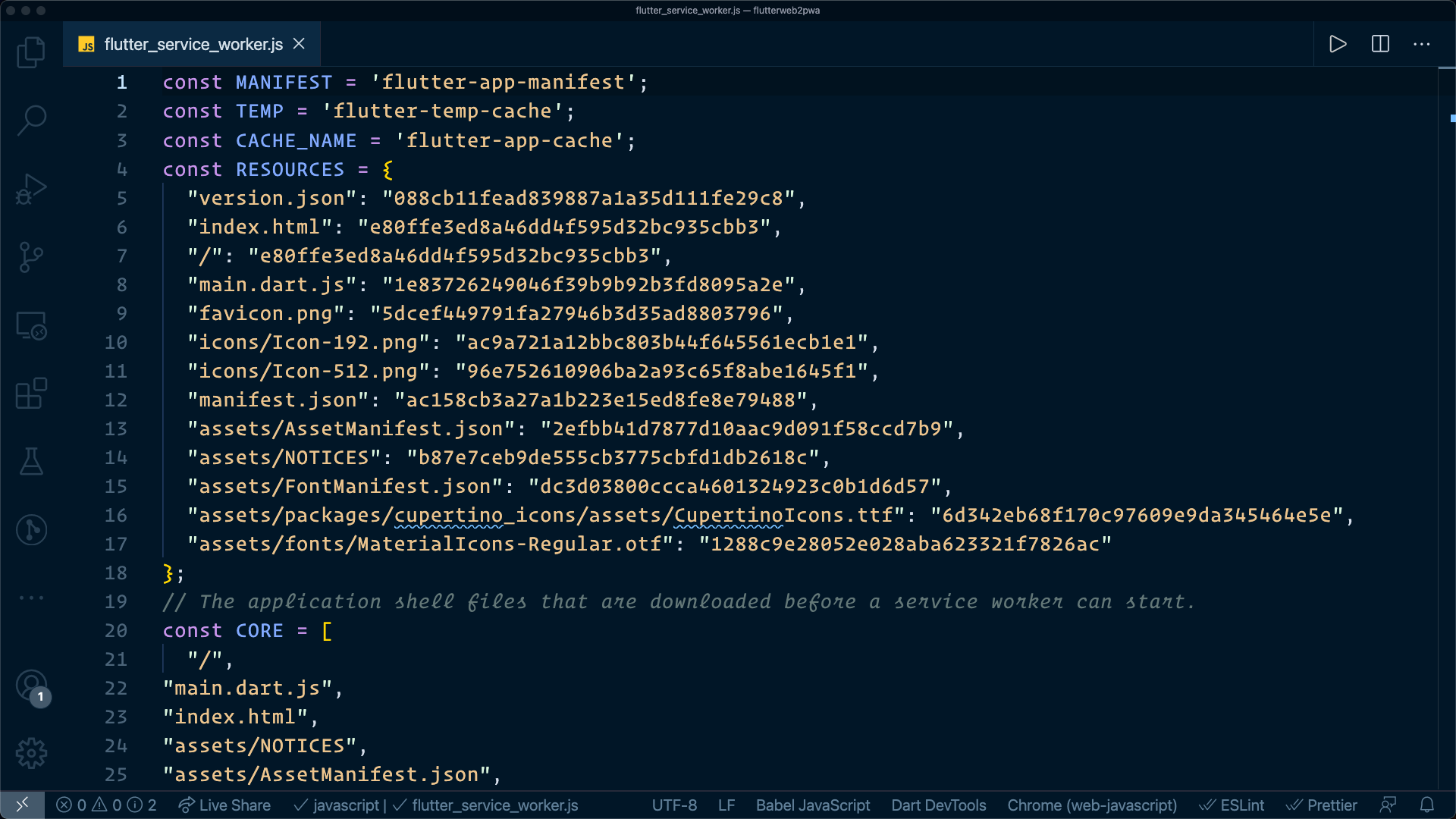Close the flutter_service_worker.js tab

(300, 44)
